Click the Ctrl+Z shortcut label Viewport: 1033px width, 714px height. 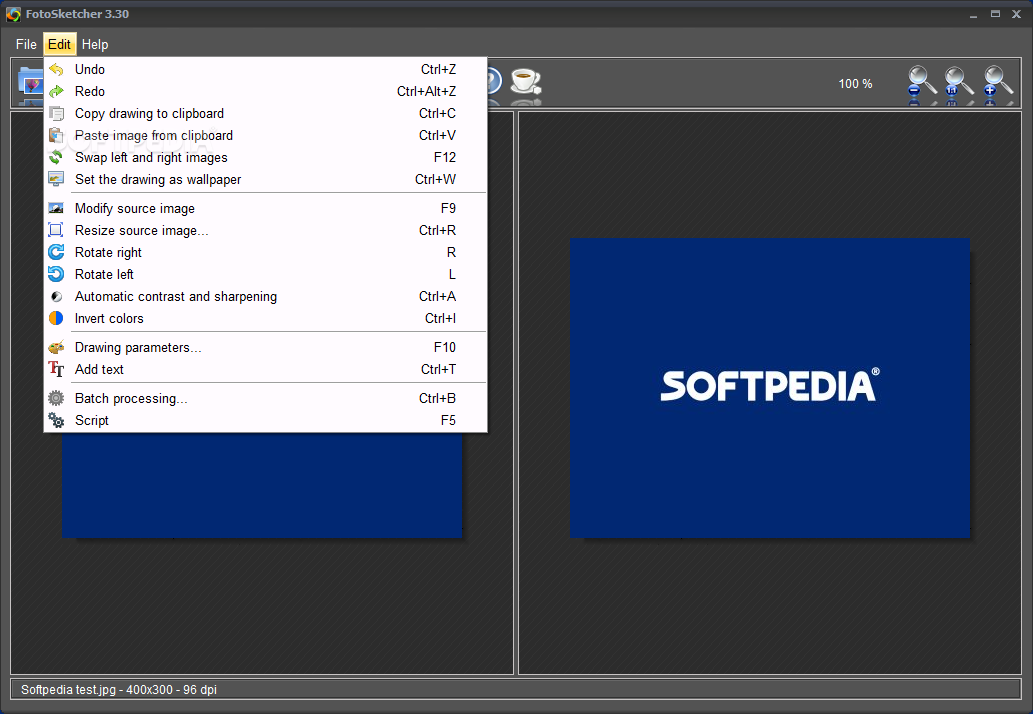click(438, 69)
